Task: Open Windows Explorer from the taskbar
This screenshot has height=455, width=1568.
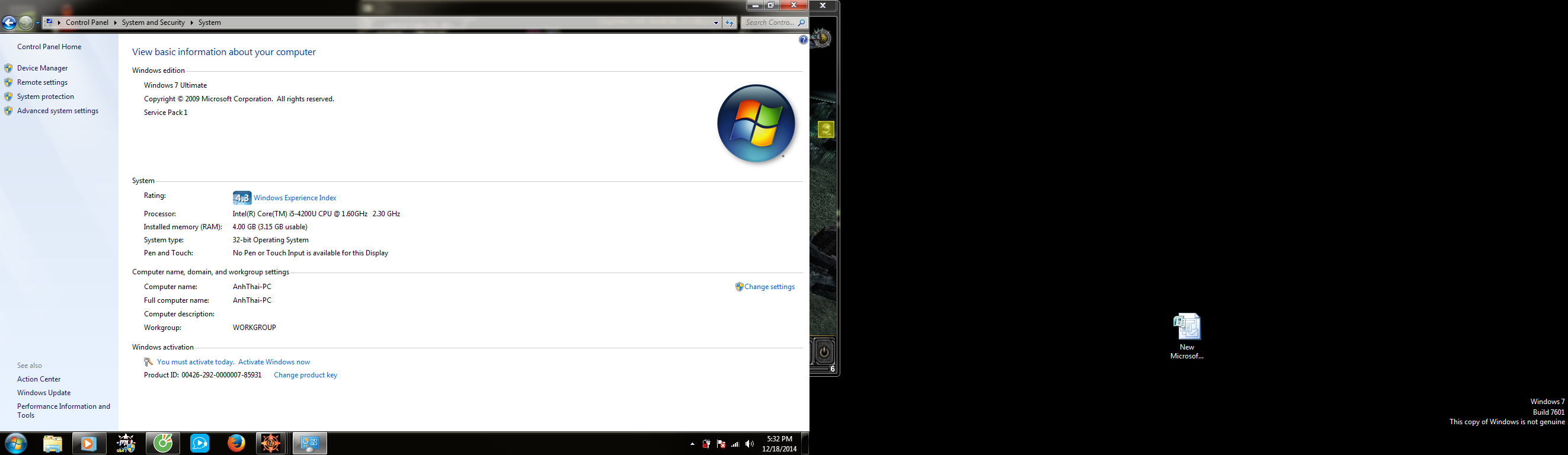Action: coord(53,443)
